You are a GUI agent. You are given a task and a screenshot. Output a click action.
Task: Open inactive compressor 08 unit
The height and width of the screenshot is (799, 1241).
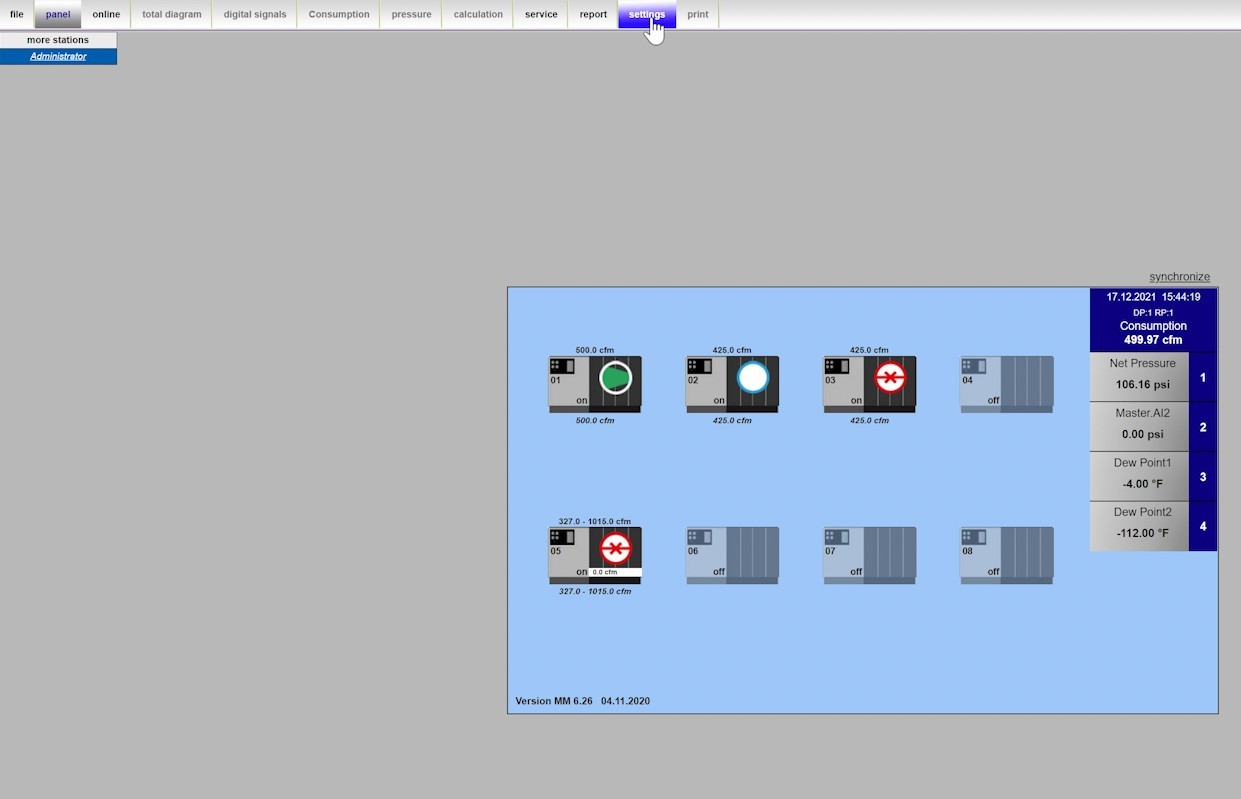[1006, 554]
